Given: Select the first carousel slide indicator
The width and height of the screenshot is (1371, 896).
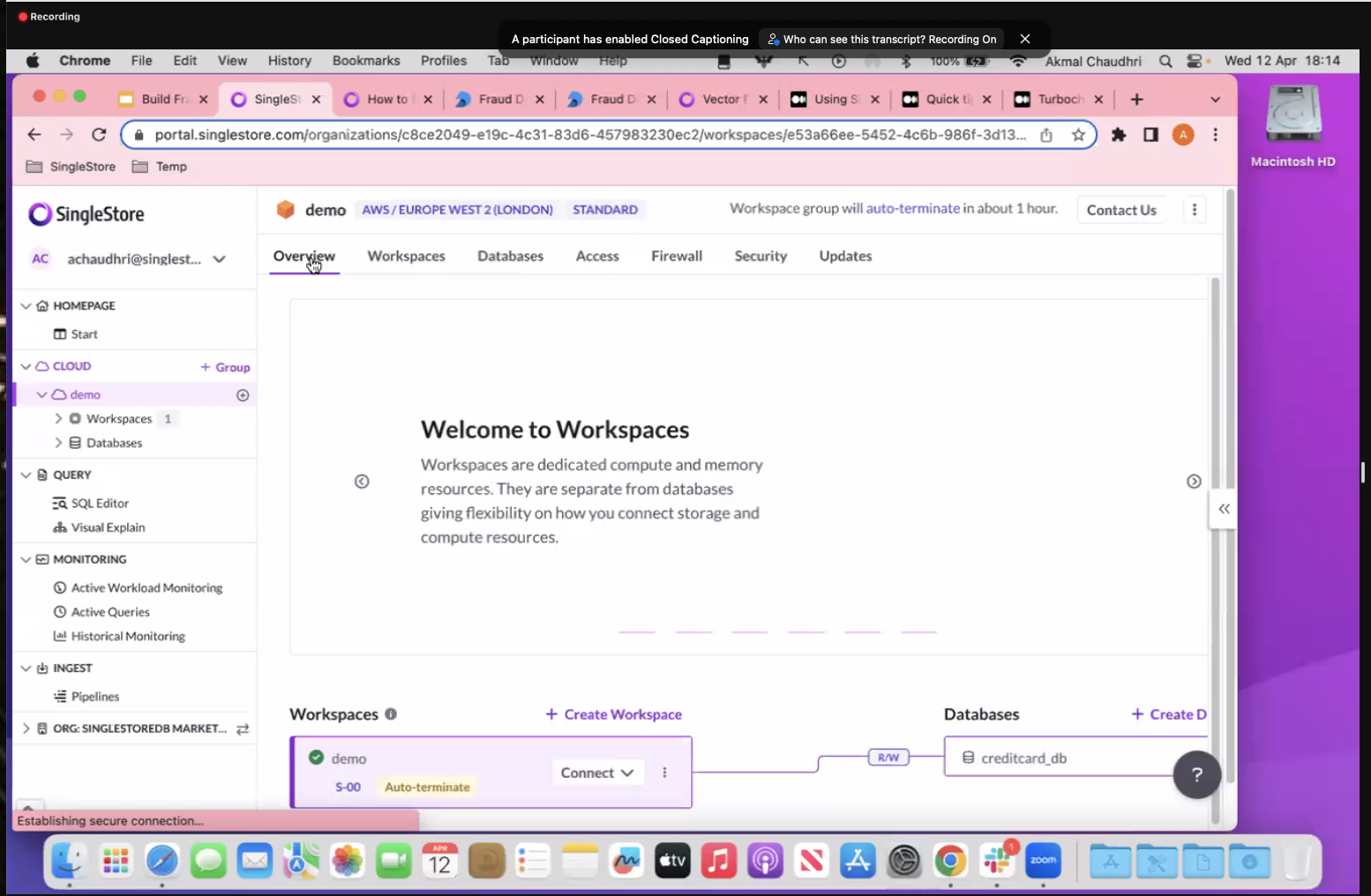Looking at the screenshot, I should pyautogui.click(x=637, y=632).
